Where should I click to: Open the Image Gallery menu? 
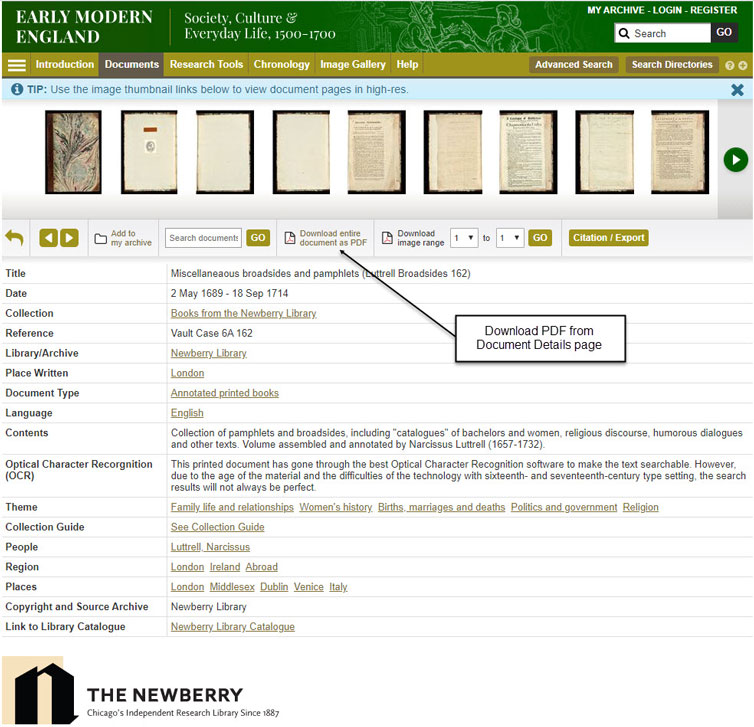[353, 64]
